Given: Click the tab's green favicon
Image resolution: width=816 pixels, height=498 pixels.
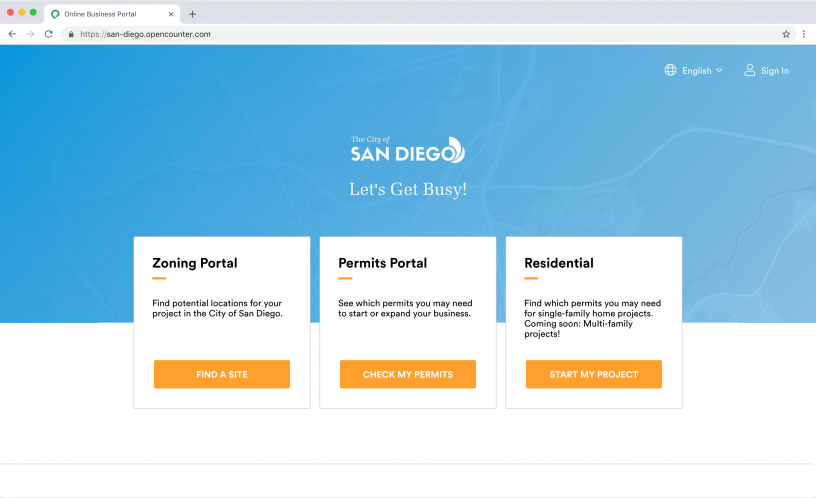Looking at the screenshot, I should [x=55, y=14].
